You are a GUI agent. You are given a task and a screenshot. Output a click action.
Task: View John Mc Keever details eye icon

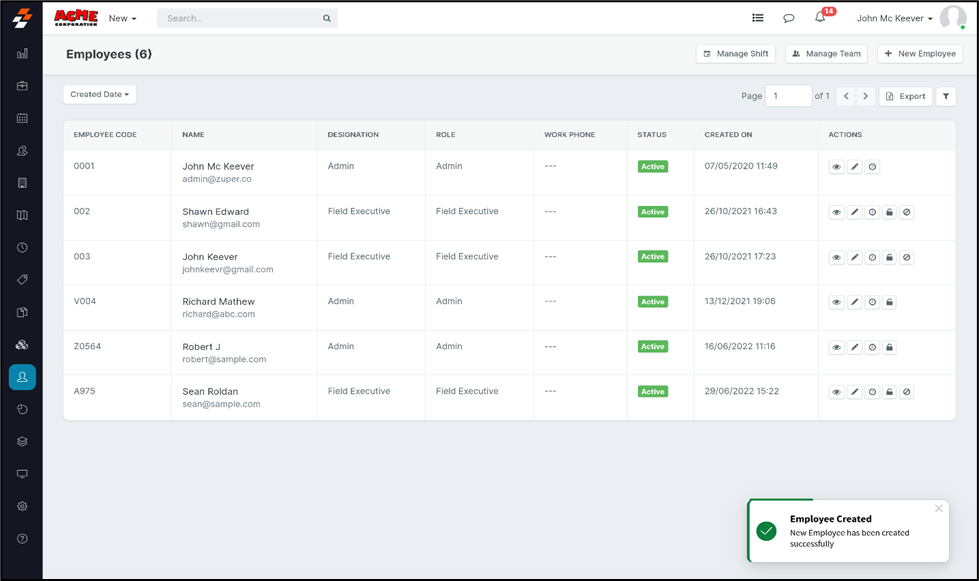837,168
